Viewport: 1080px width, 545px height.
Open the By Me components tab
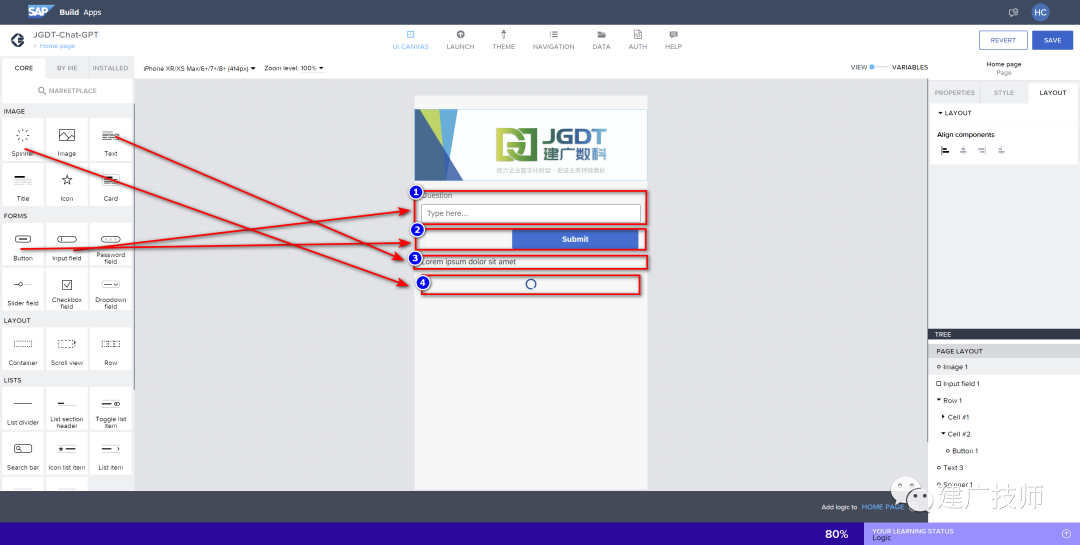67,68
